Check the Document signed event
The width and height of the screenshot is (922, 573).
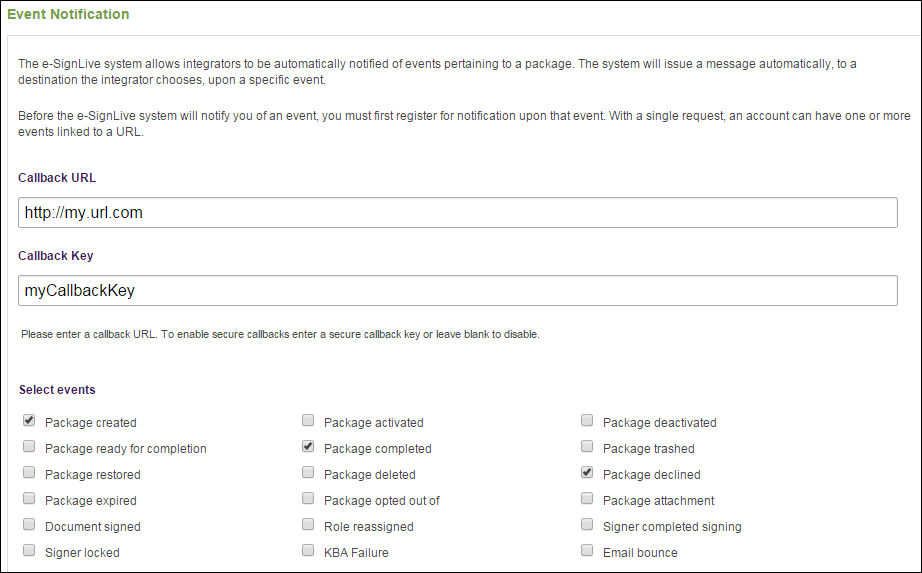pos(29,525)
